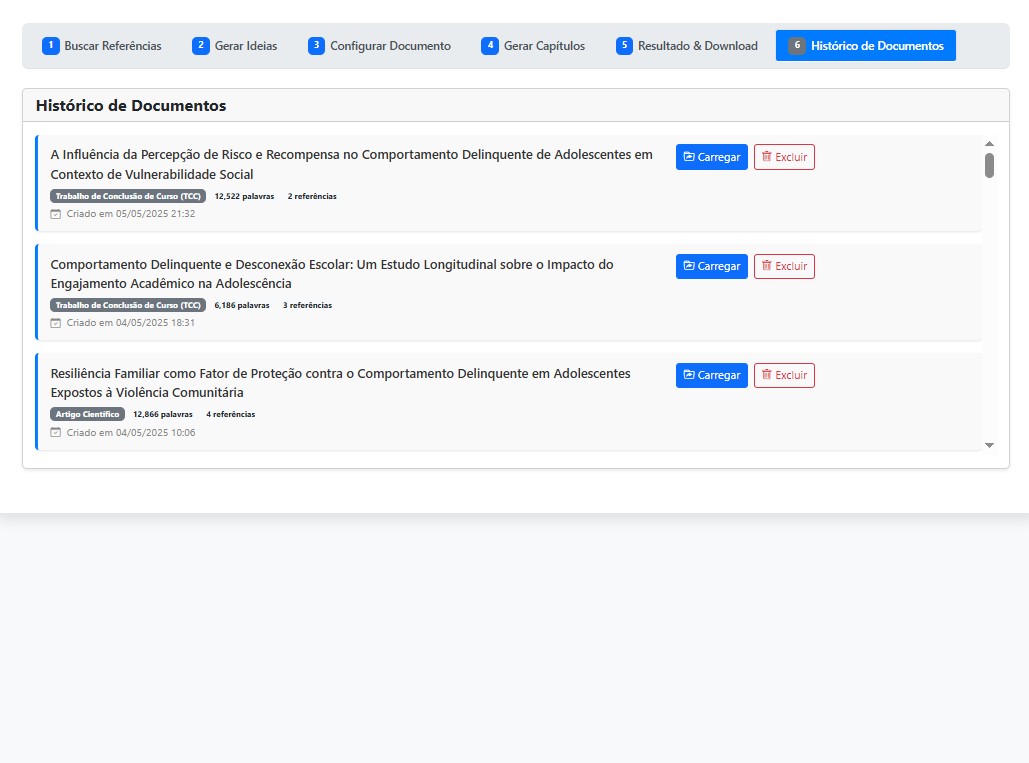
Task: Delete the Desconexão Escolar document
Action: point(784,266)
